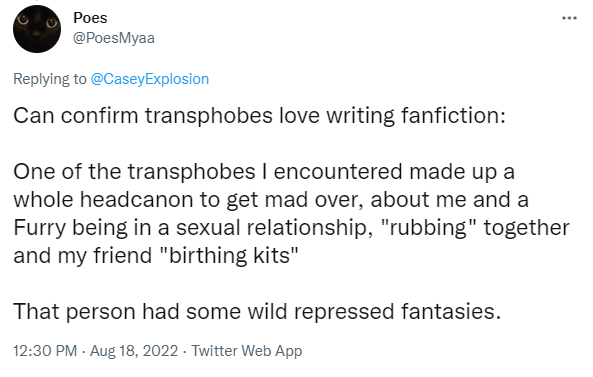Visit the @PoesMyaa handle
The width and height of the screenshot is (593, 377).
pyautogui.click(x=114, y=38)
